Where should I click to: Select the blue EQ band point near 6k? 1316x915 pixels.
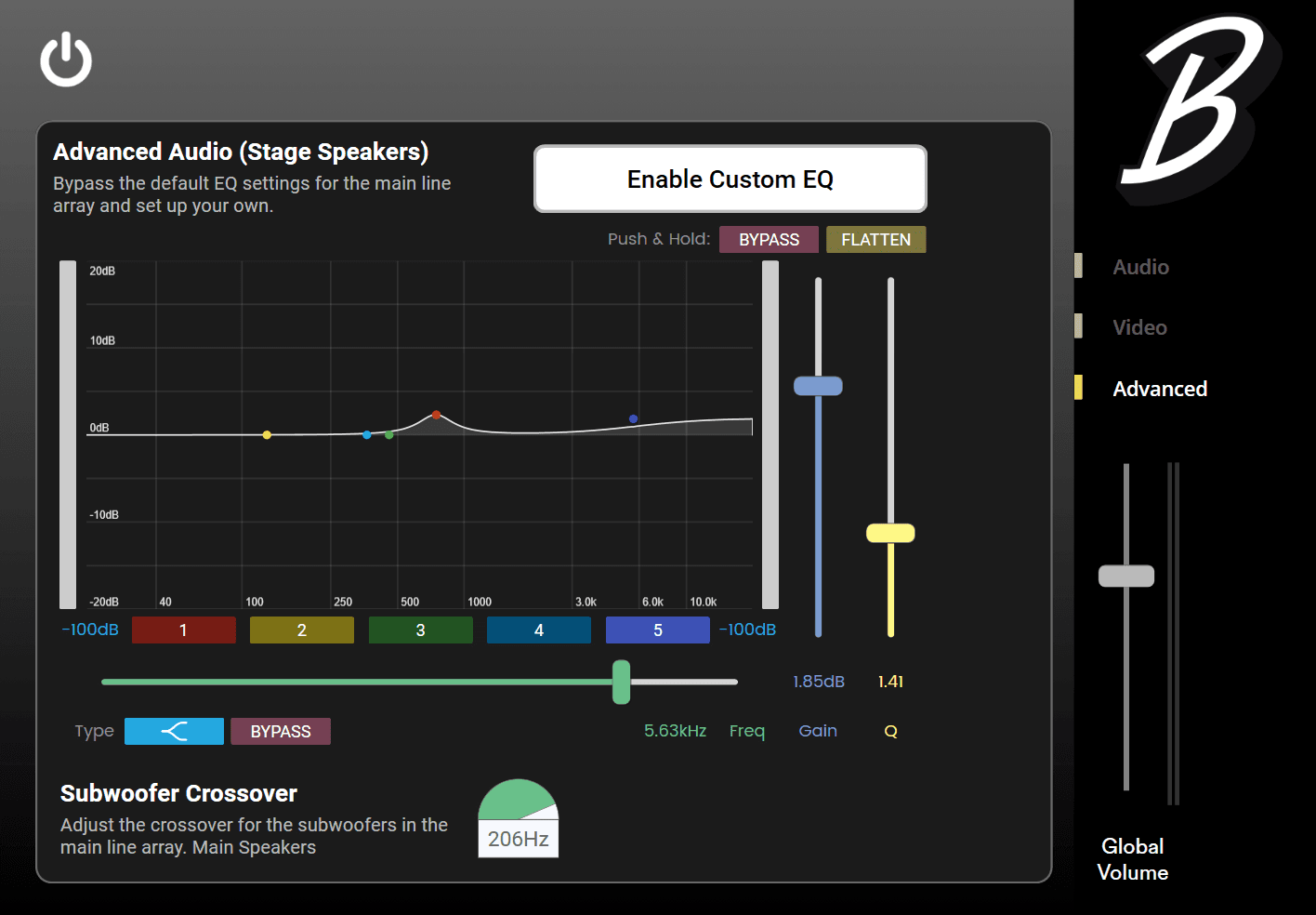[x=634, y=419]
